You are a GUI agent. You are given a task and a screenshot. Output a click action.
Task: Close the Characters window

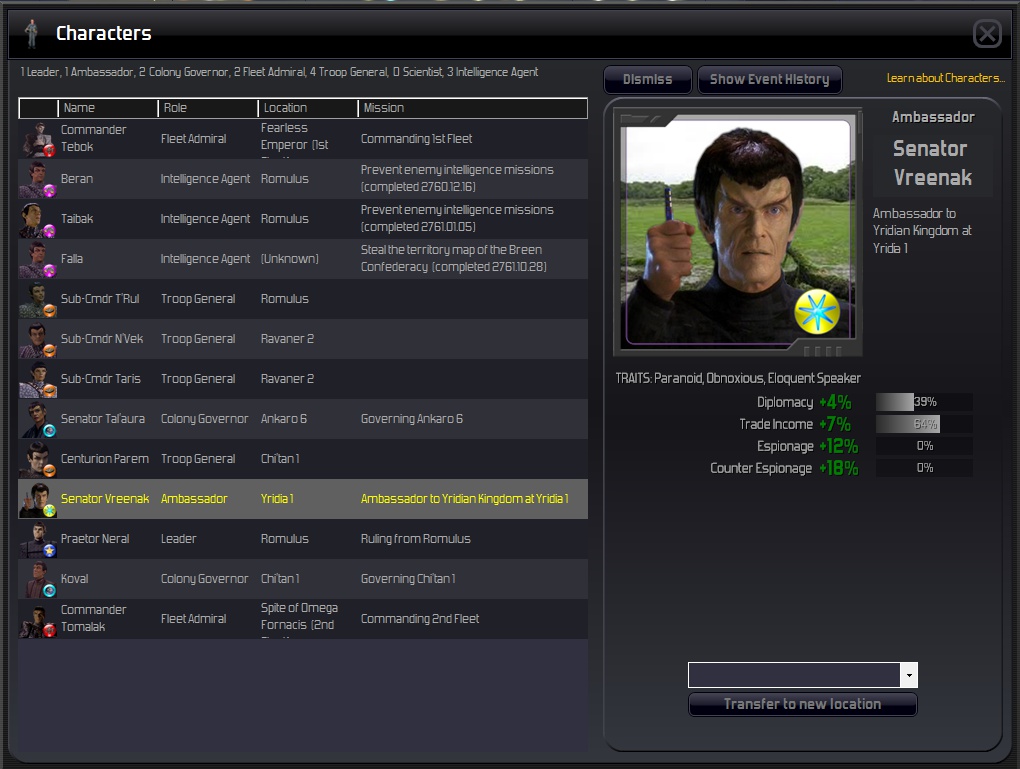987,33
